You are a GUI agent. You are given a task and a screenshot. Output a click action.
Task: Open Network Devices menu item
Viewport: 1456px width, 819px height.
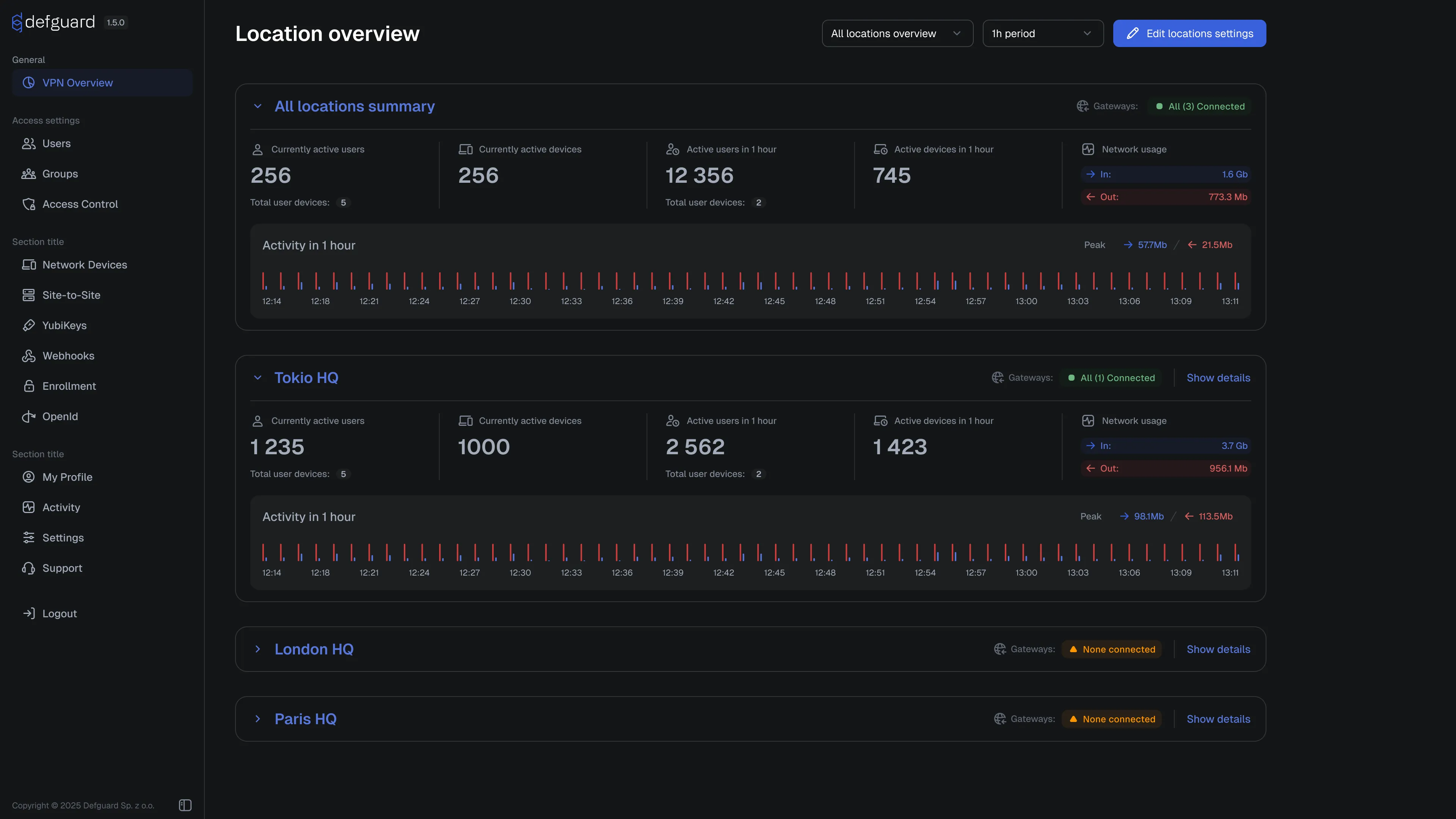(85, 265)
